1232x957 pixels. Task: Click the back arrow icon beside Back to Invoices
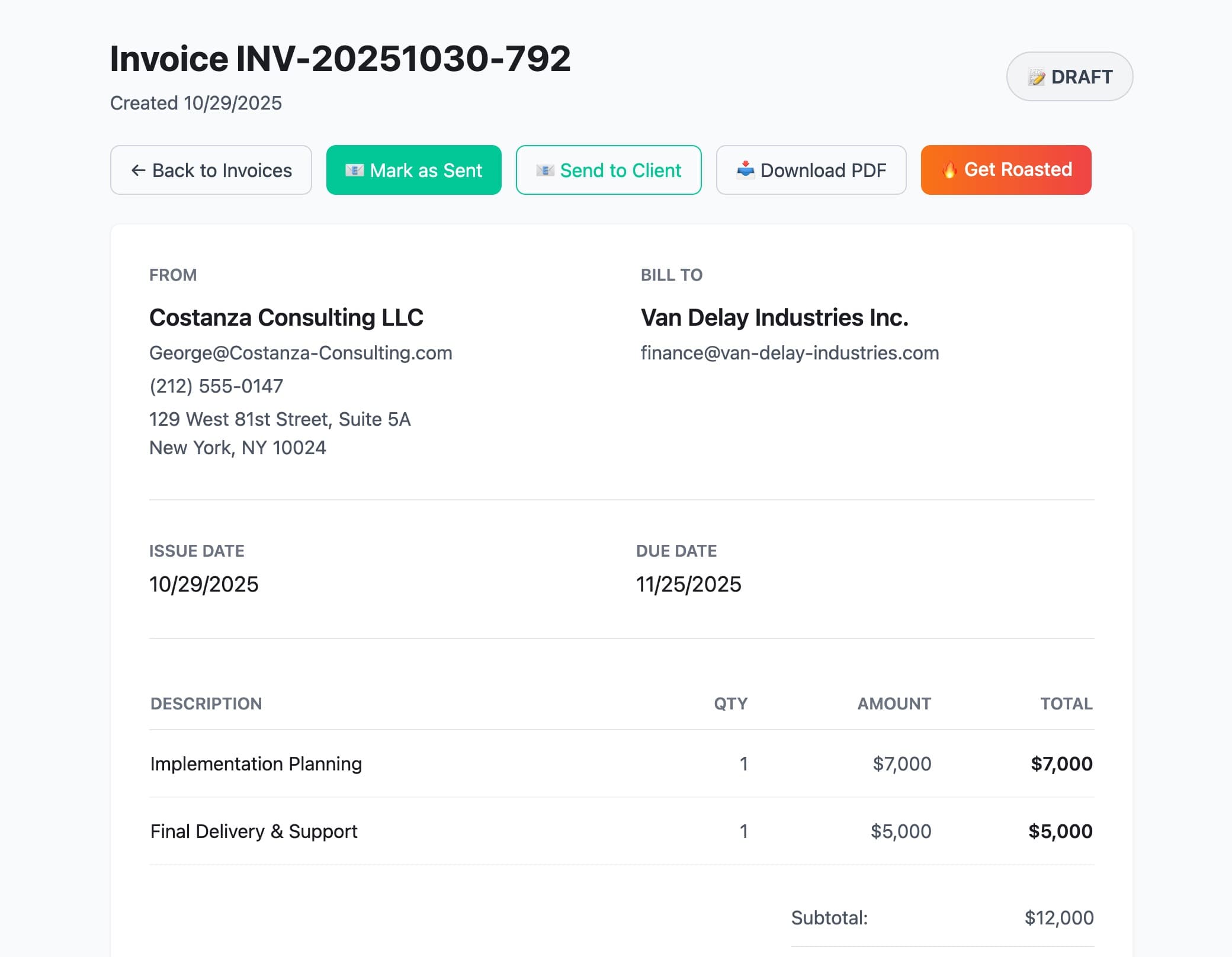click(137, 171)
